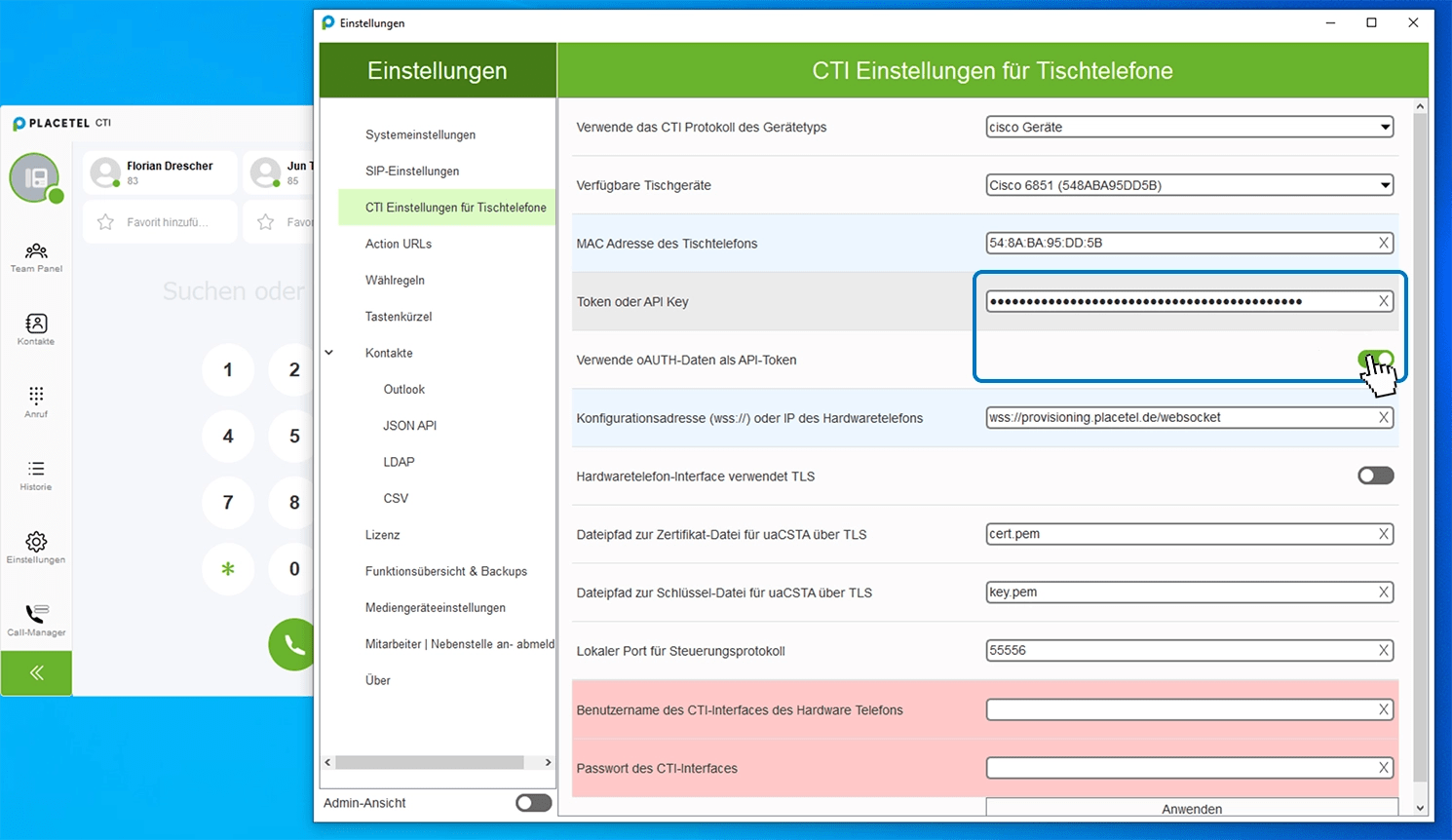Toggle Admin-Ansicht switch
1452x840 pixels.
click(533, 802)
